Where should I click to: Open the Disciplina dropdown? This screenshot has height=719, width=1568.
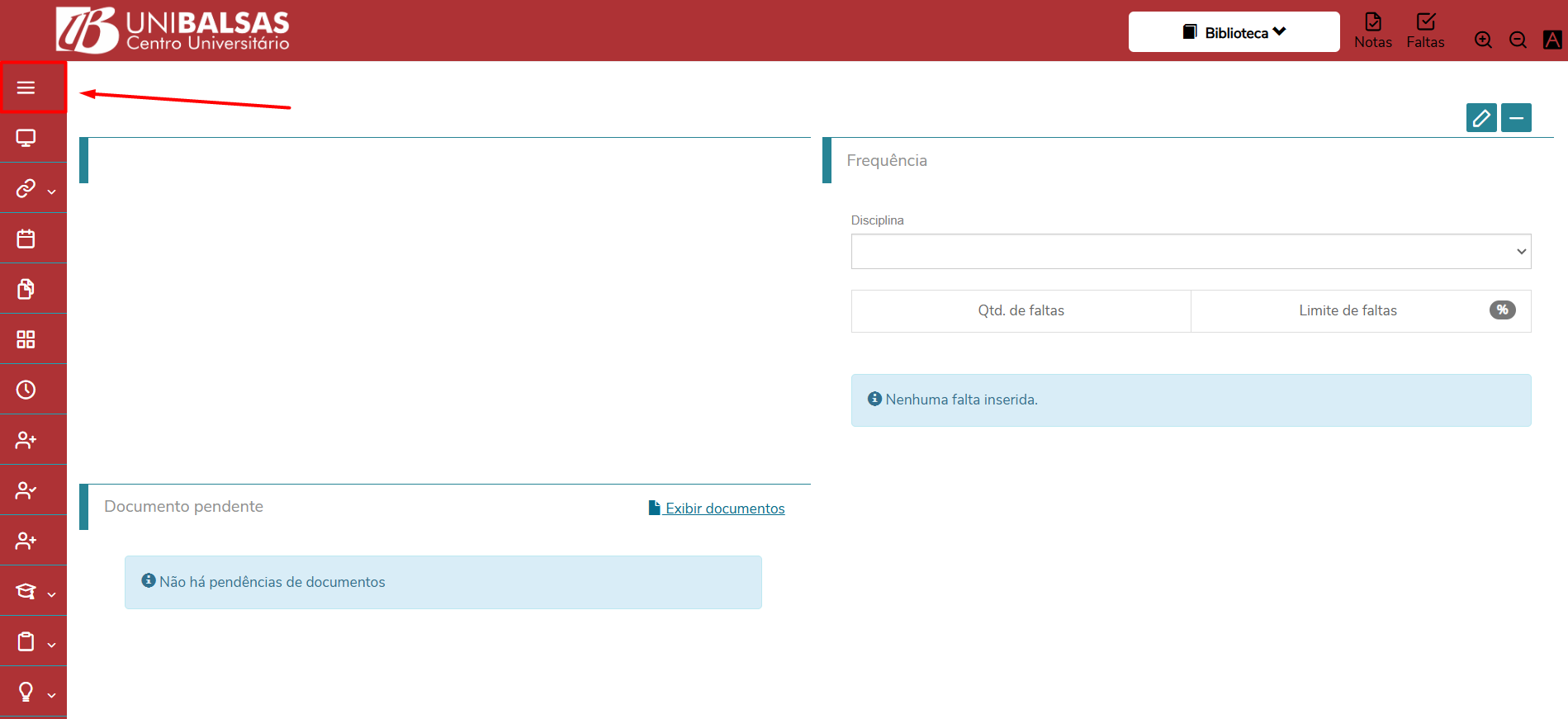pos(1191,252)
